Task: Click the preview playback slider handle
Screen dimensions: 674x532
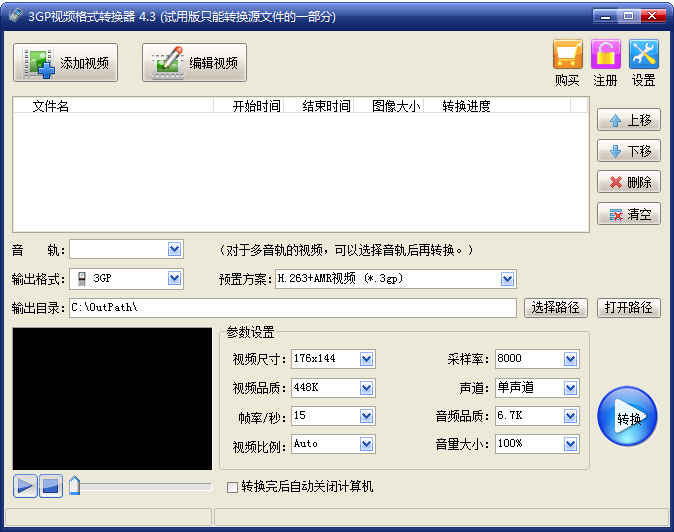Action: coord(75,486)
